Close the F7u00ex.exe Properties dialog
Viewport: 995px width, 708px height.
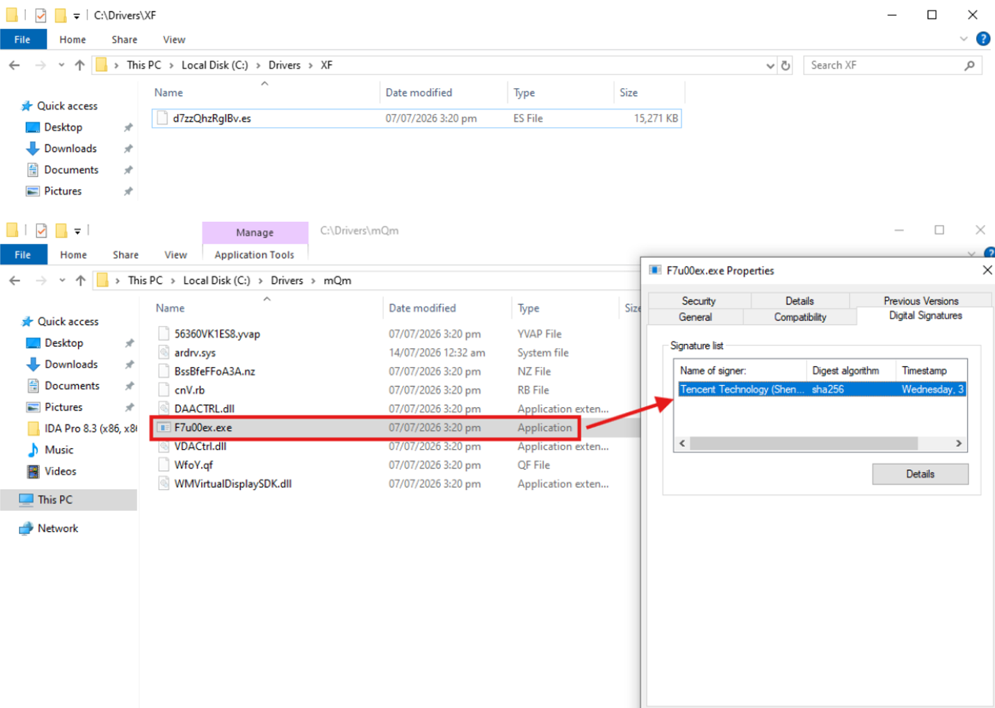987,270
